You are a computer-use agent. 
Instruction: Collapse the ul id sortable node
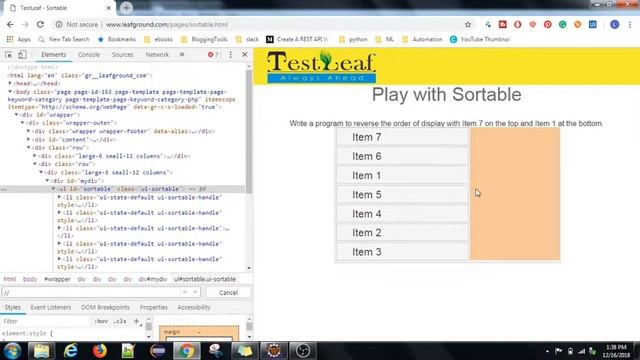tap(53, 189)
